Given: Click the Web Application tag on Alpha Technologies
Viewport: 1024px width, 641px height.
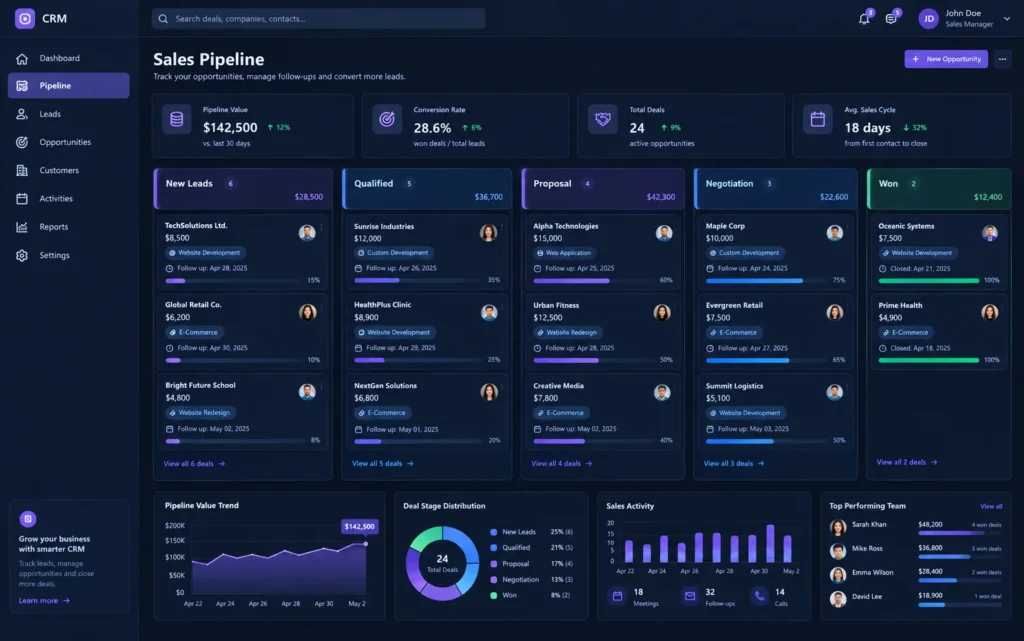Looking at the screenshot, I should tap(564, 253).
